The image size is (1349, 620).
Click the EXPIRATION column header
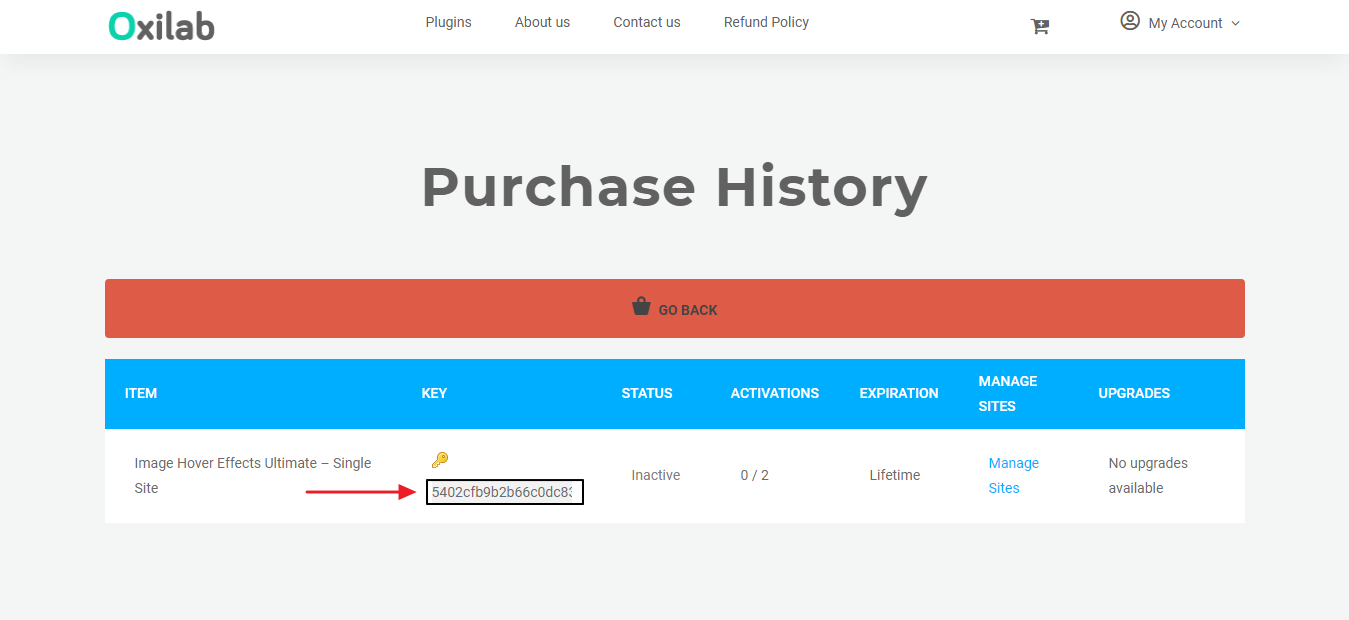click(x=899, y=393)
